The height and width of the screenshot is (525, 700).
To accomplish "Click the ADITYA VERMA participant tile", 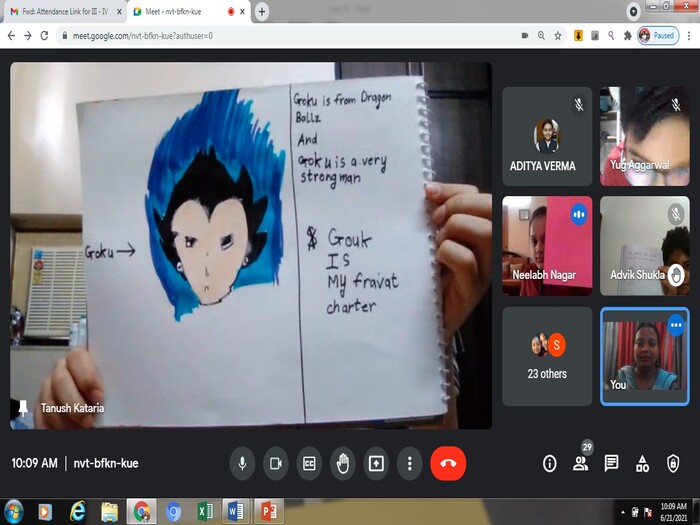I will pos(547,136).
